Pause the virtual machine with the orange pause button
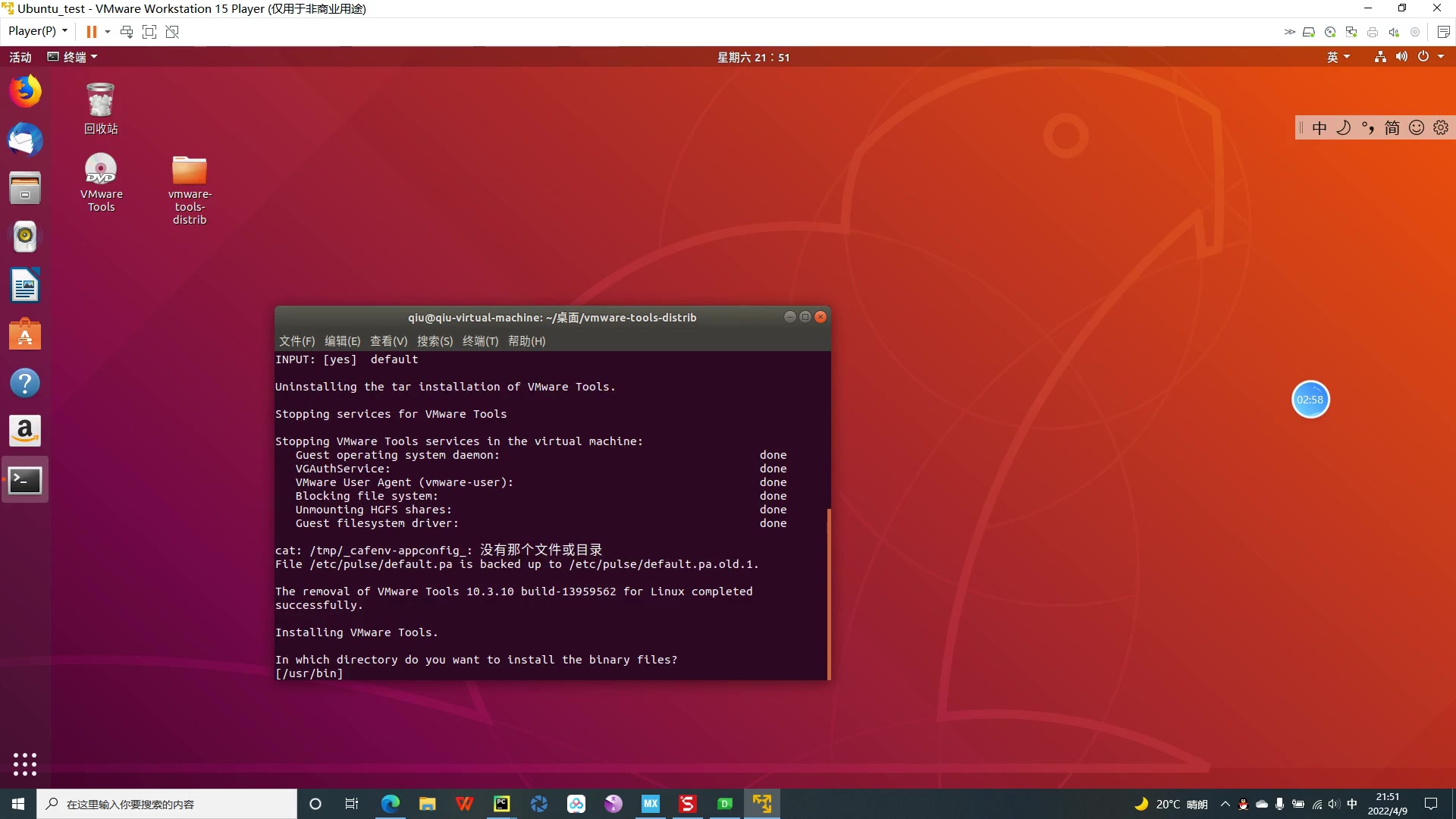Screen dimensions: 1456x819 point(91,32)
